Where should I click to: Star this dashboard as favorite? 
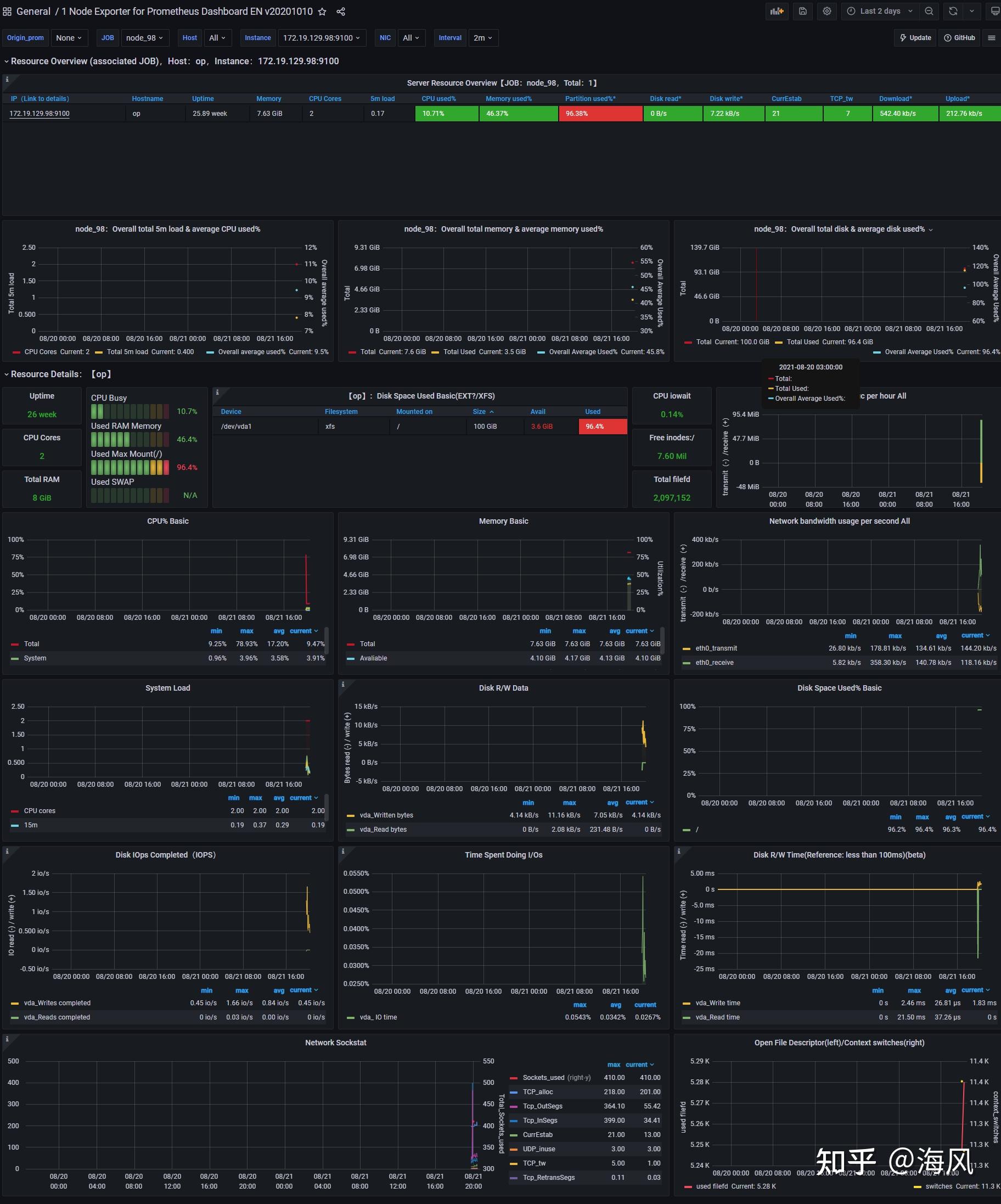point(322,11)
